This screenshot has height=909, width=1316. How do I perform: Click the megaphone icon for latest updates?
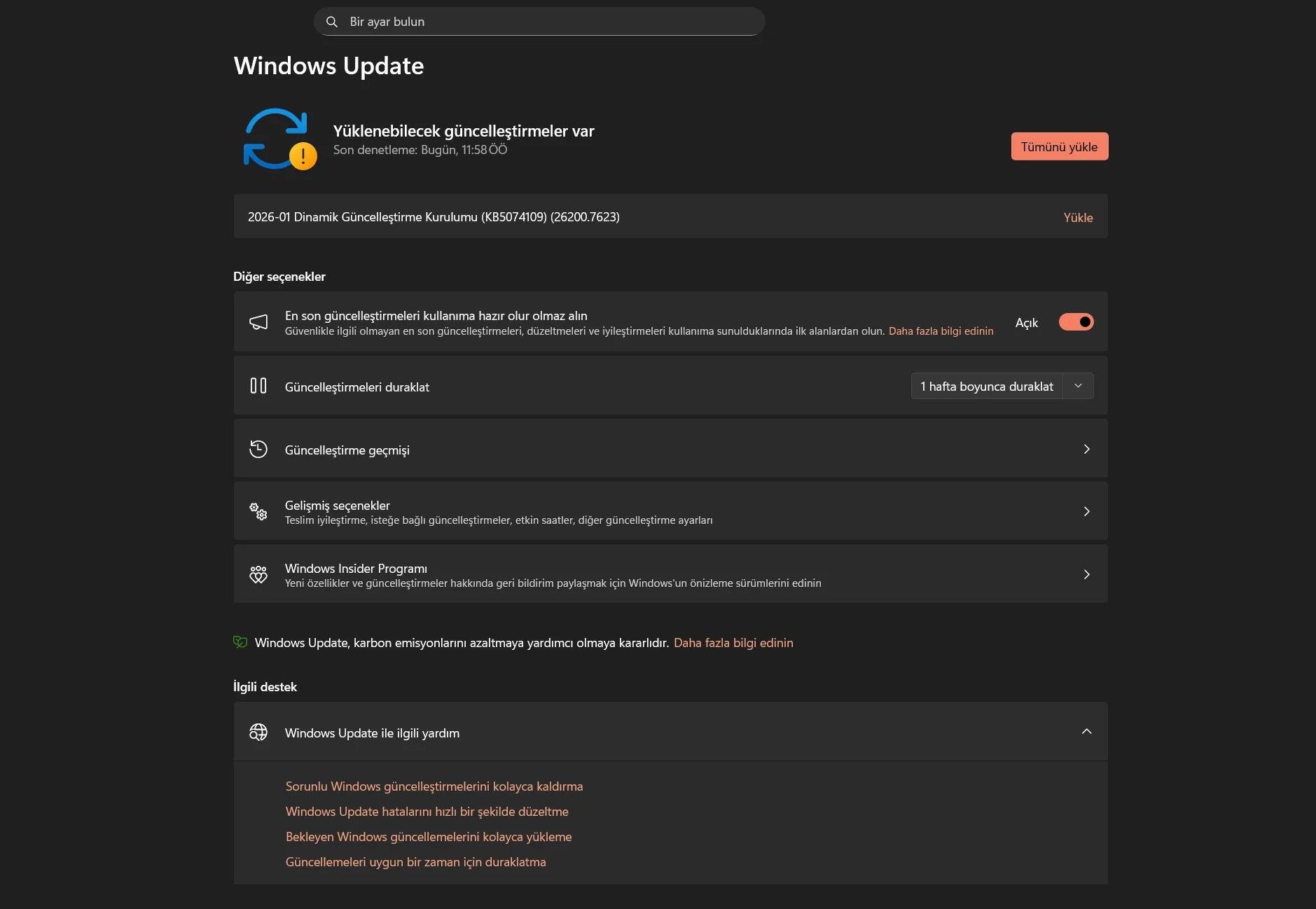click(x=258, y=322)
